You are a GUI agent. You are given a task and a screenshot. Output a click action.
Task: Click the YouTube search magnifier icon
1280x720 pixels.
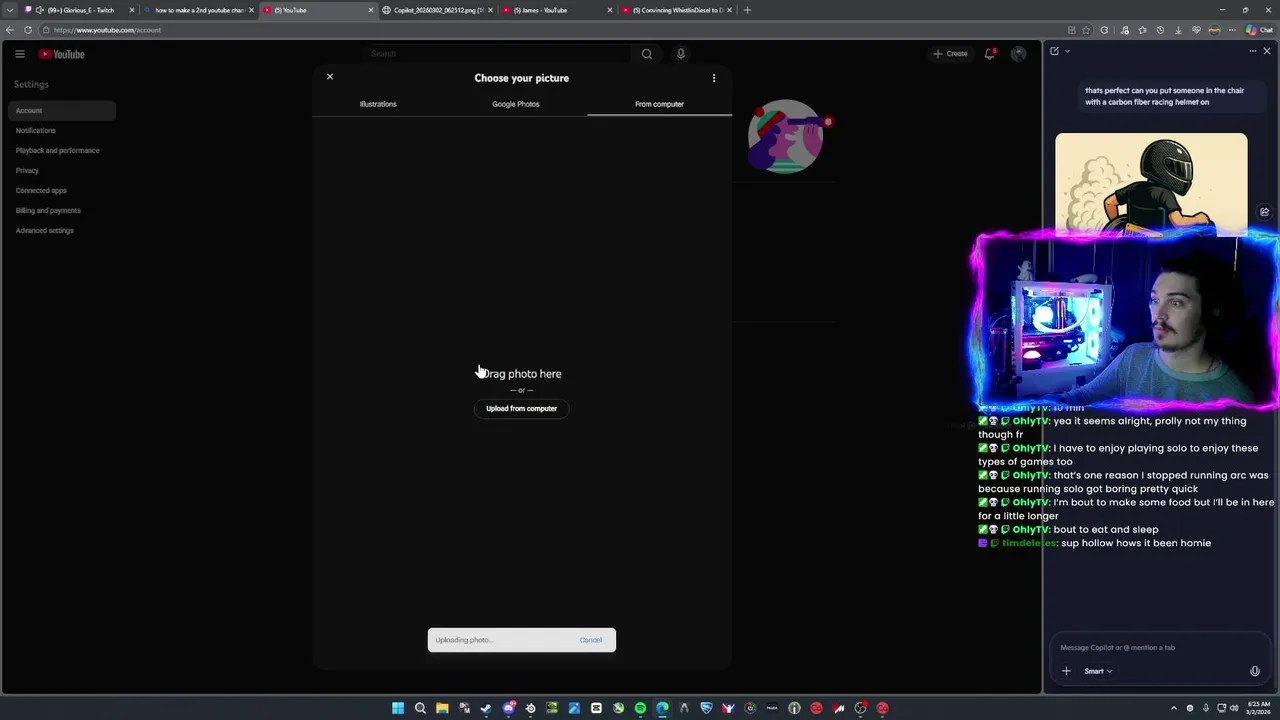[647, 54]
